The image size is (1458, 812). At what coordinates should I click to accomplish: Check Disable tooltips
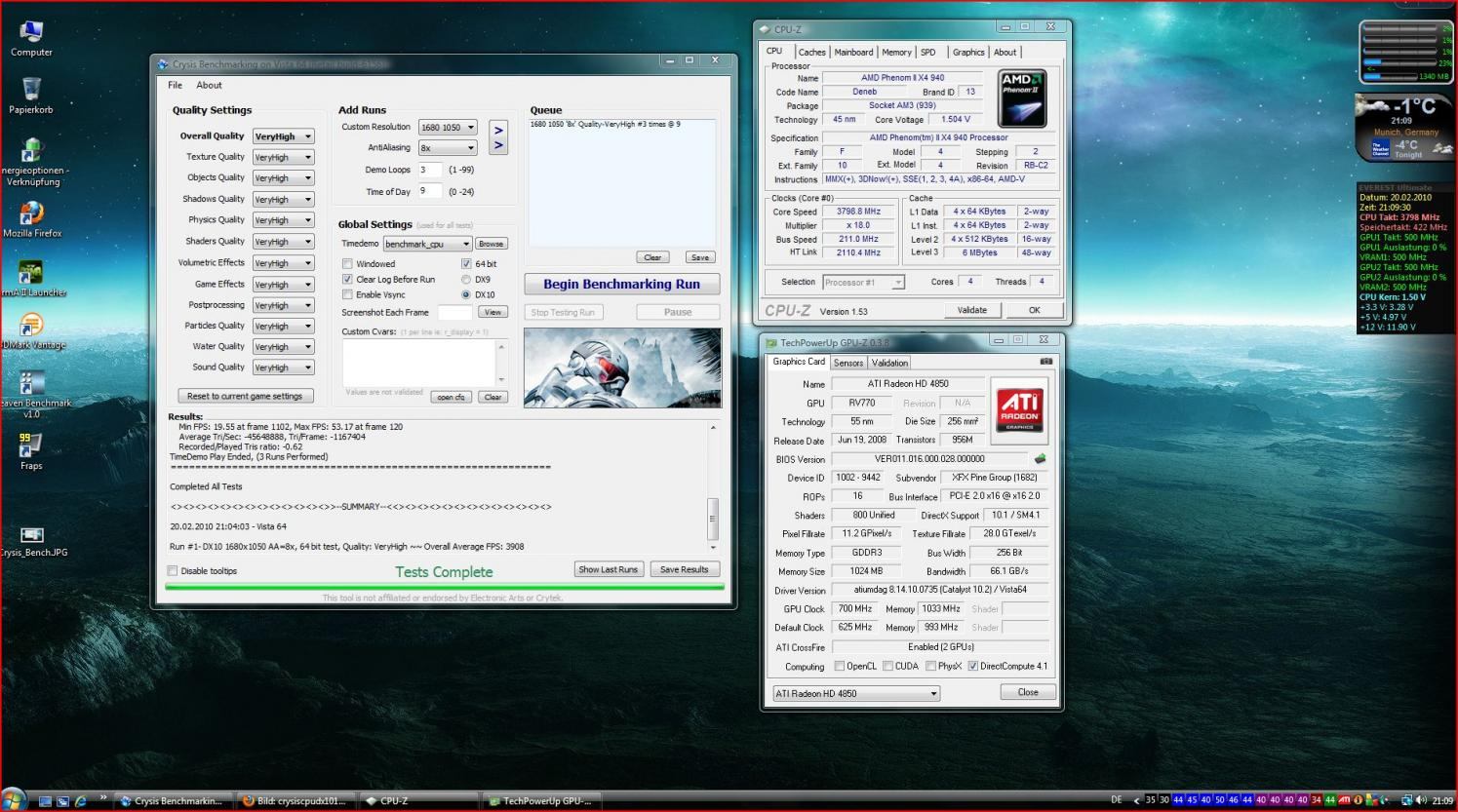pos(173,571)
